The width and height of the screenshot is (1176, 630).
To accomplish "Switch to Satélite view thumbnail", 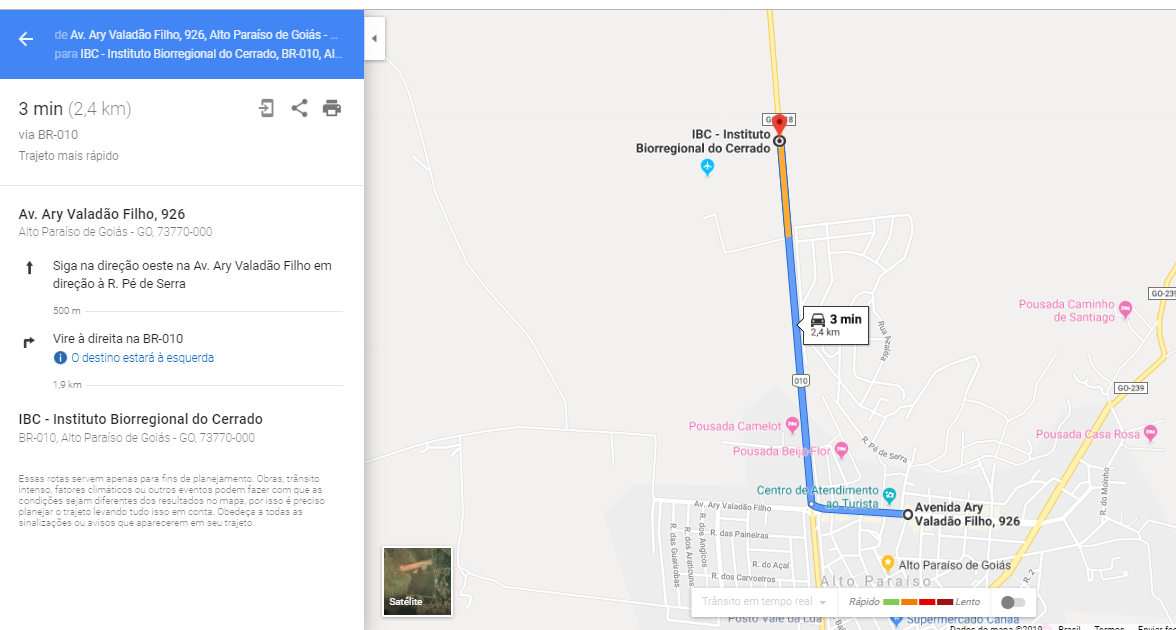I will click(417, 581).
